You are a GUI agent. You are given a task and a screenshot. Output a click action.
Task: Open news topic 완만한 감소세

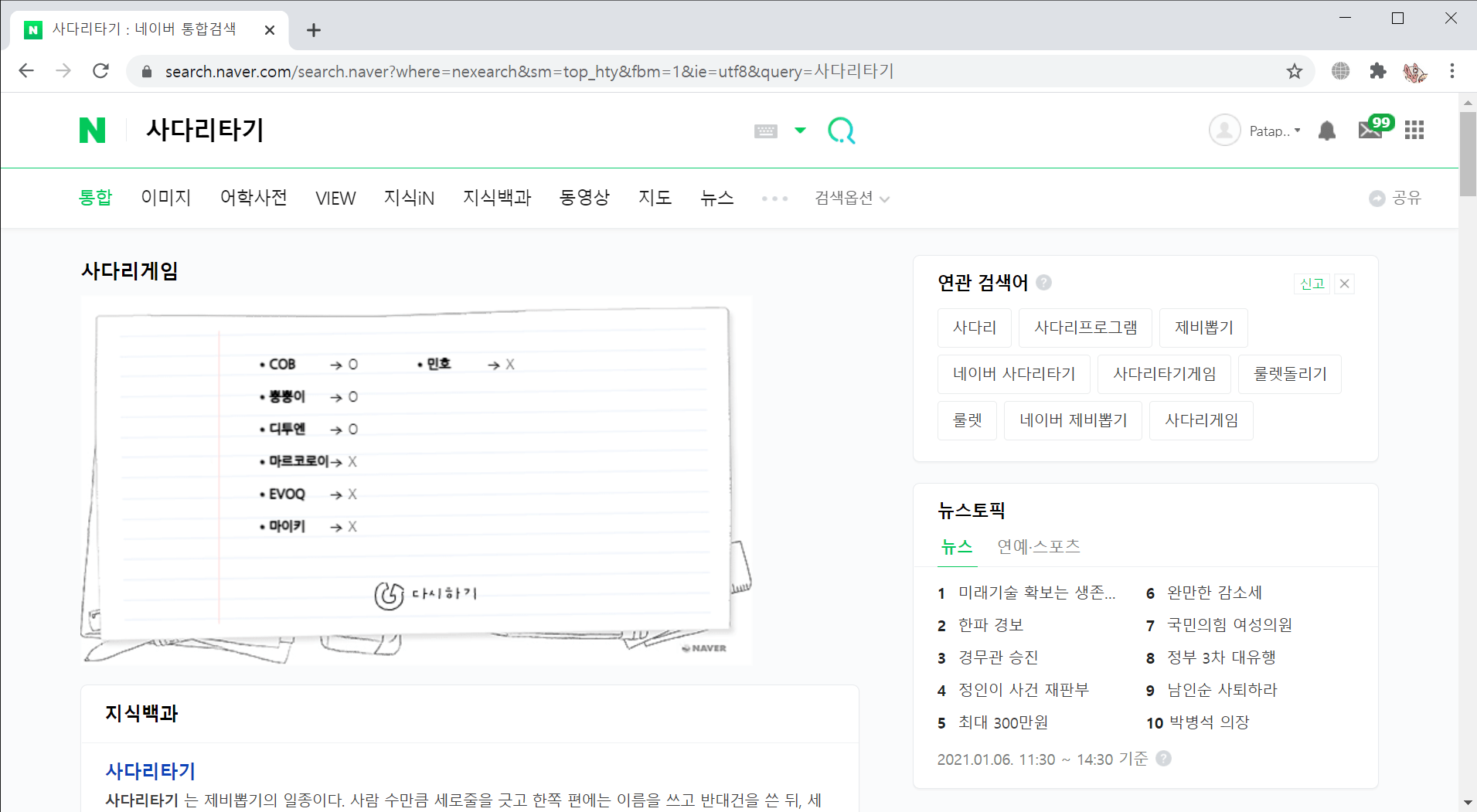1214,593
